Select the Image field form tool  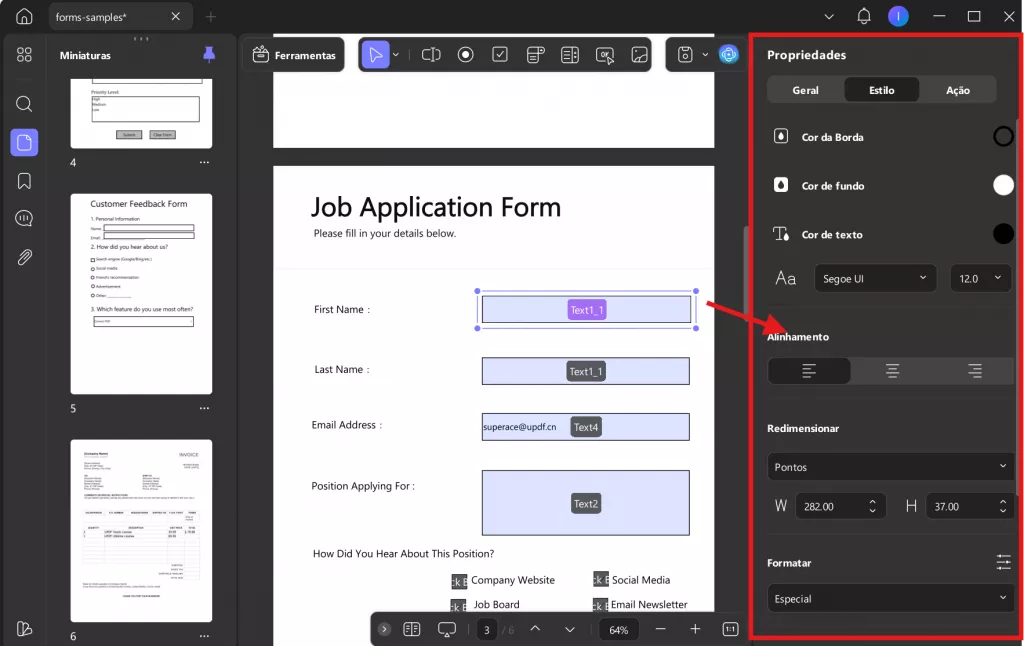tap(639, 55)
